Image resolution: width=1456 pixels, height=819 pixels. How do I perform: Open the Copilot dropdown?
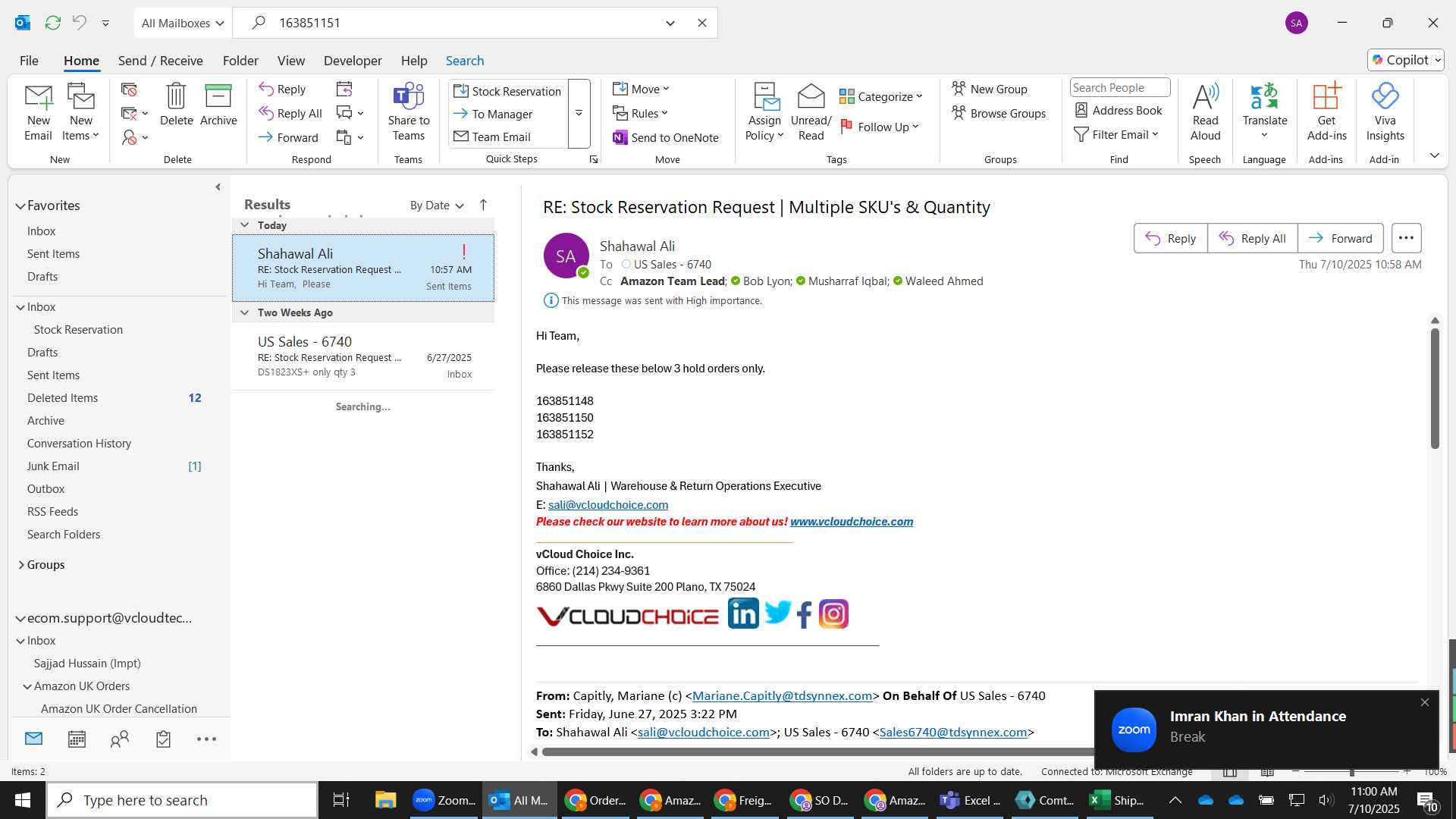tap(1406, 60)
